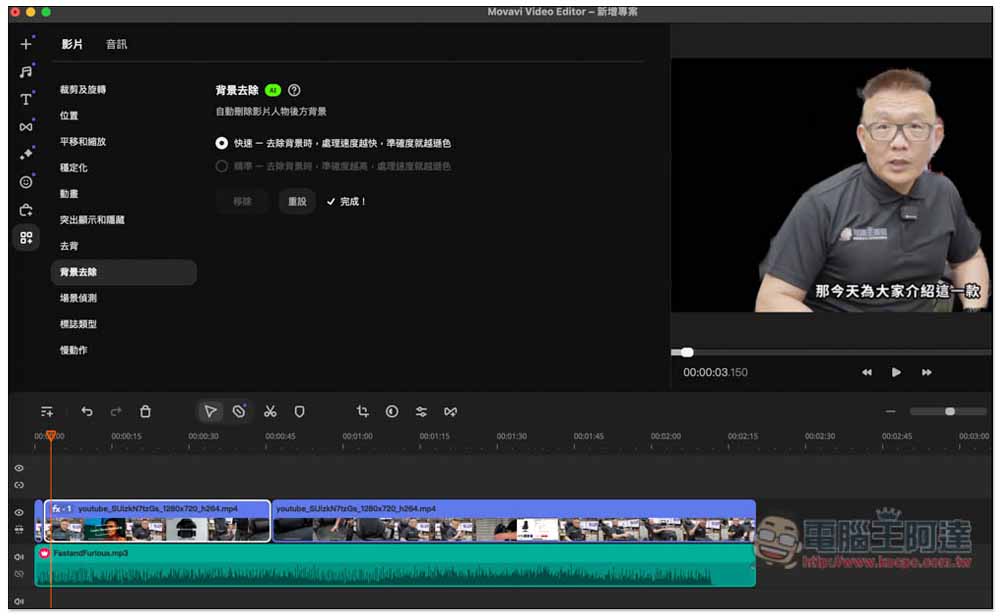Viewport: 1000px width, 616px height.
Task: Open the Clip properties sliders icon
Action: [422, 412]
